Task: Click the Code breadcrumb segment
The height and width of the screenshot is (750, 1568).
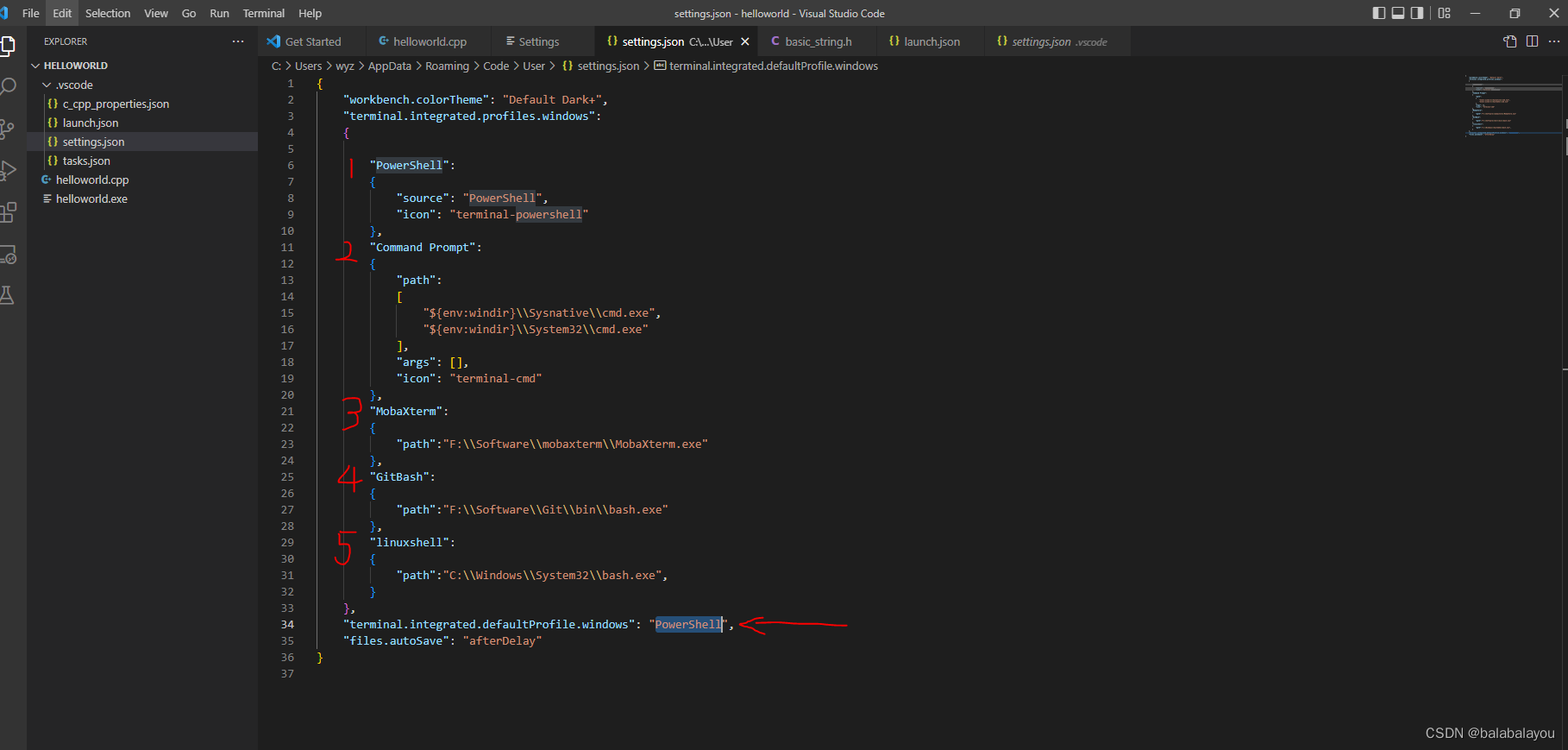Action: pos(496,66)
